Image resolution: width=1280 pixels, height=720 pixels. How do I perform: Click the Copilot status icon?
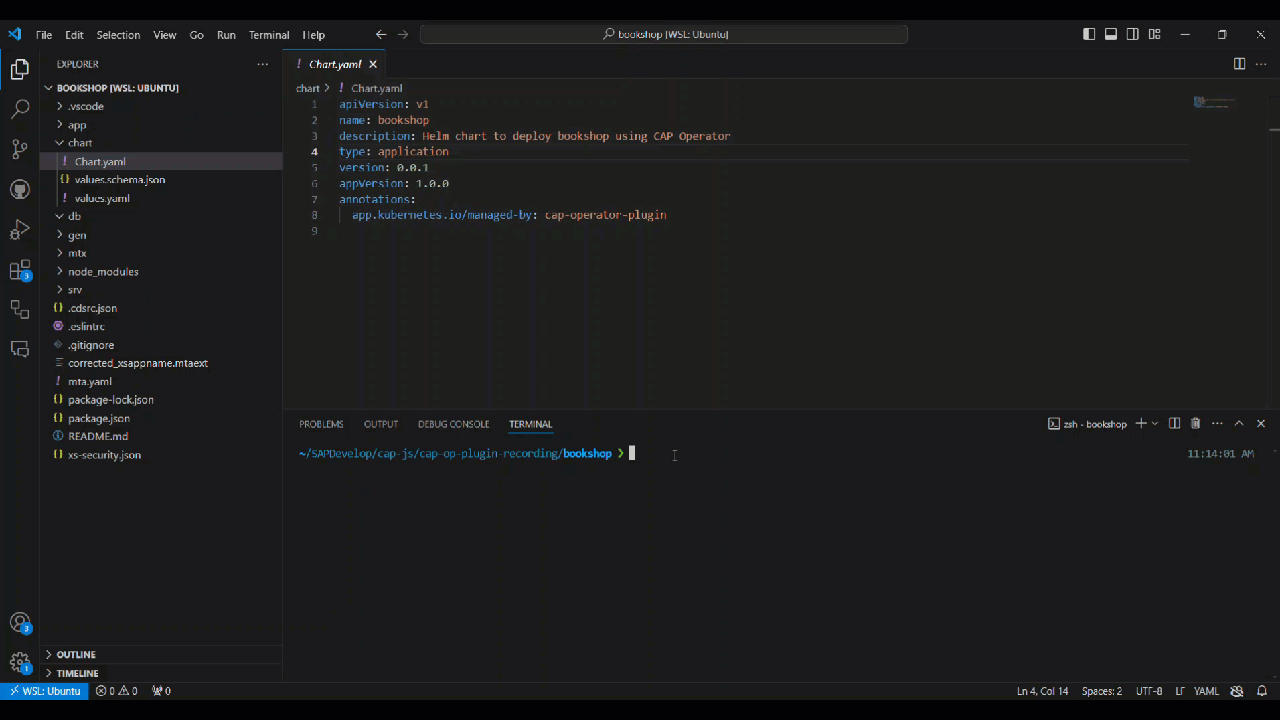(x=1237, y=691)
